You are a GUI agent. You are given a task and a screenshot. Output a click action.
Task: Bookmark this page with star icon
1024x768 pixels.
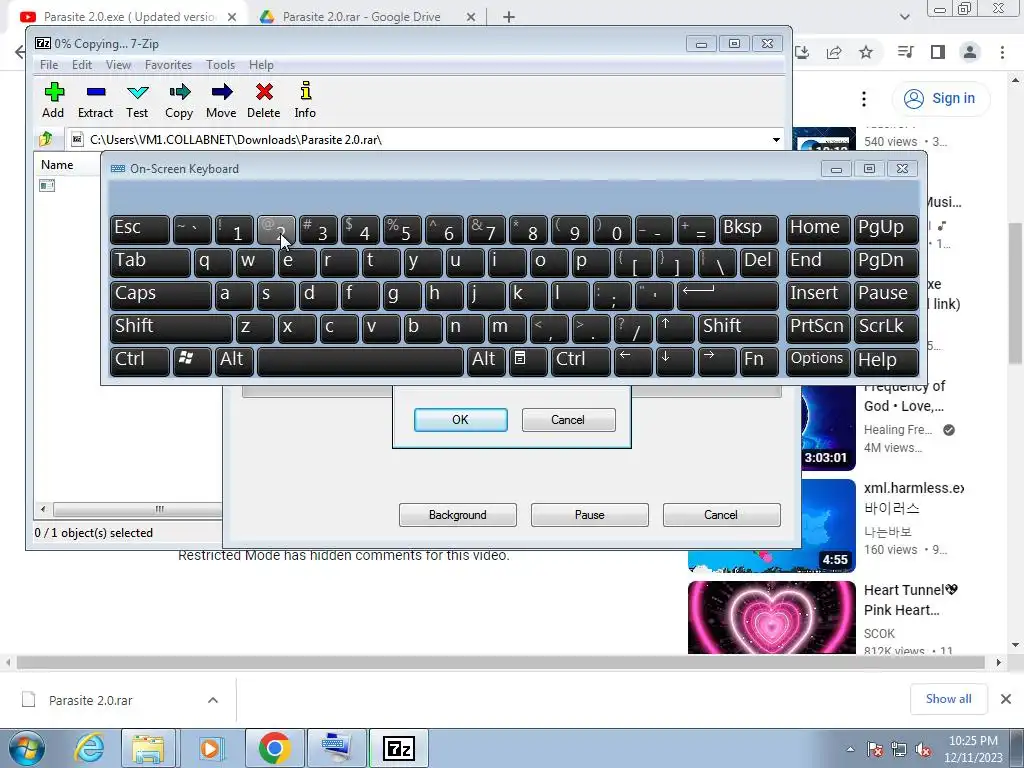[x=866, y=52]
